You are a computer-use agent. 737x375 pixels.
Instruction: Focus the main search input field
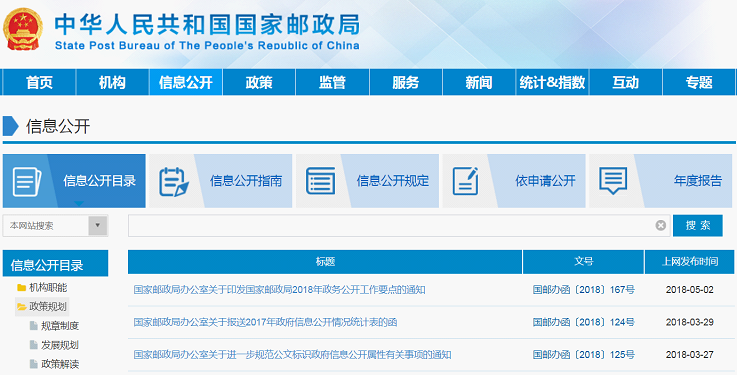392,226
